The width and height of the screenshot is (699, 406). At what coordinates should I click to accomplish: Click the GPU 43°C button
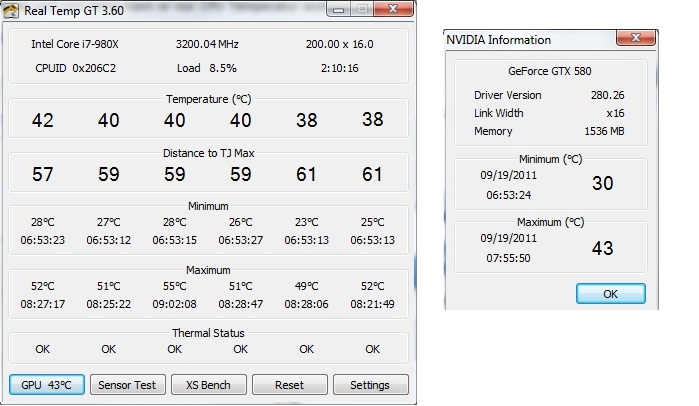tap(47, 385)
